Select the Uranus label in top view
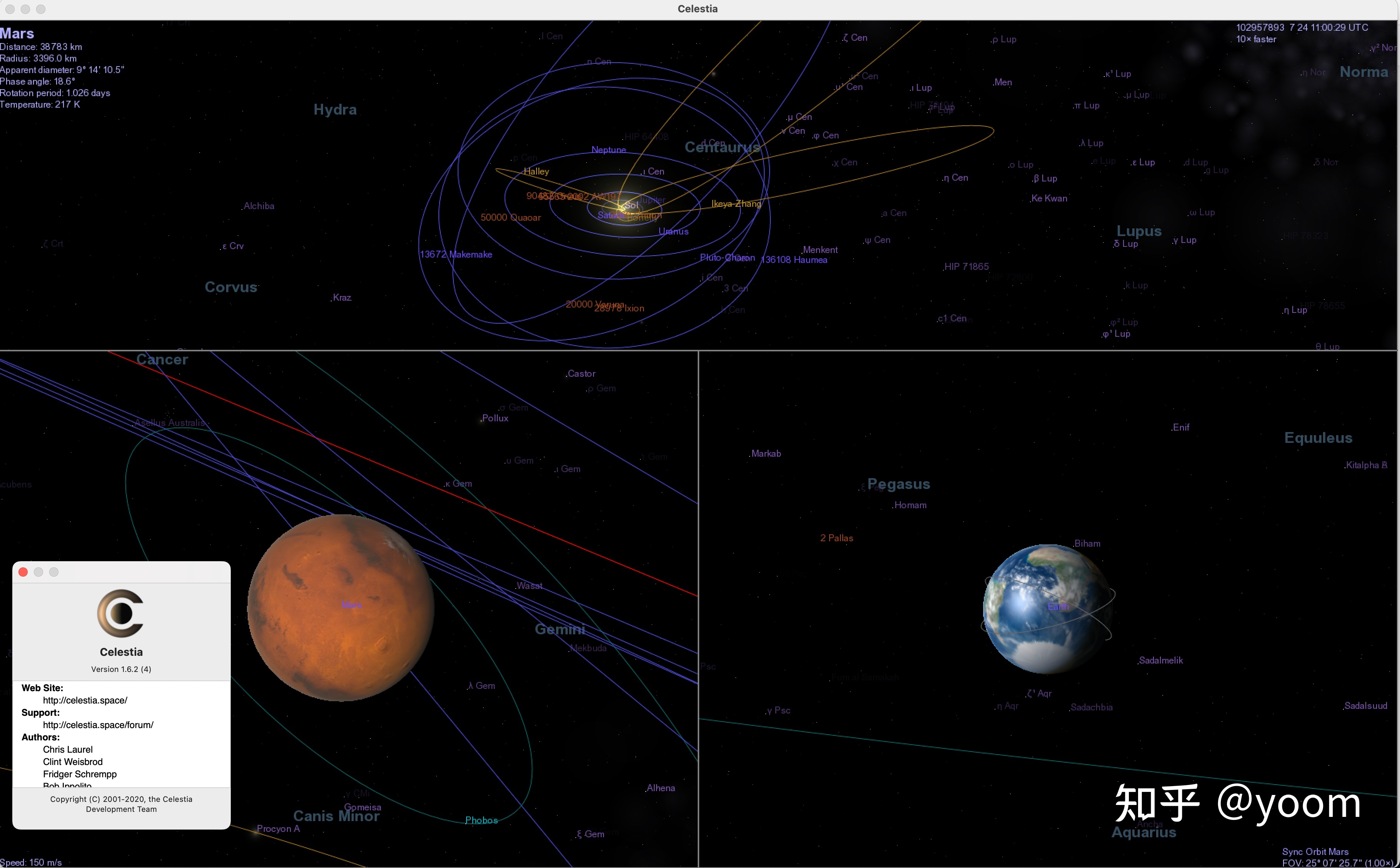 click(673, 231)
